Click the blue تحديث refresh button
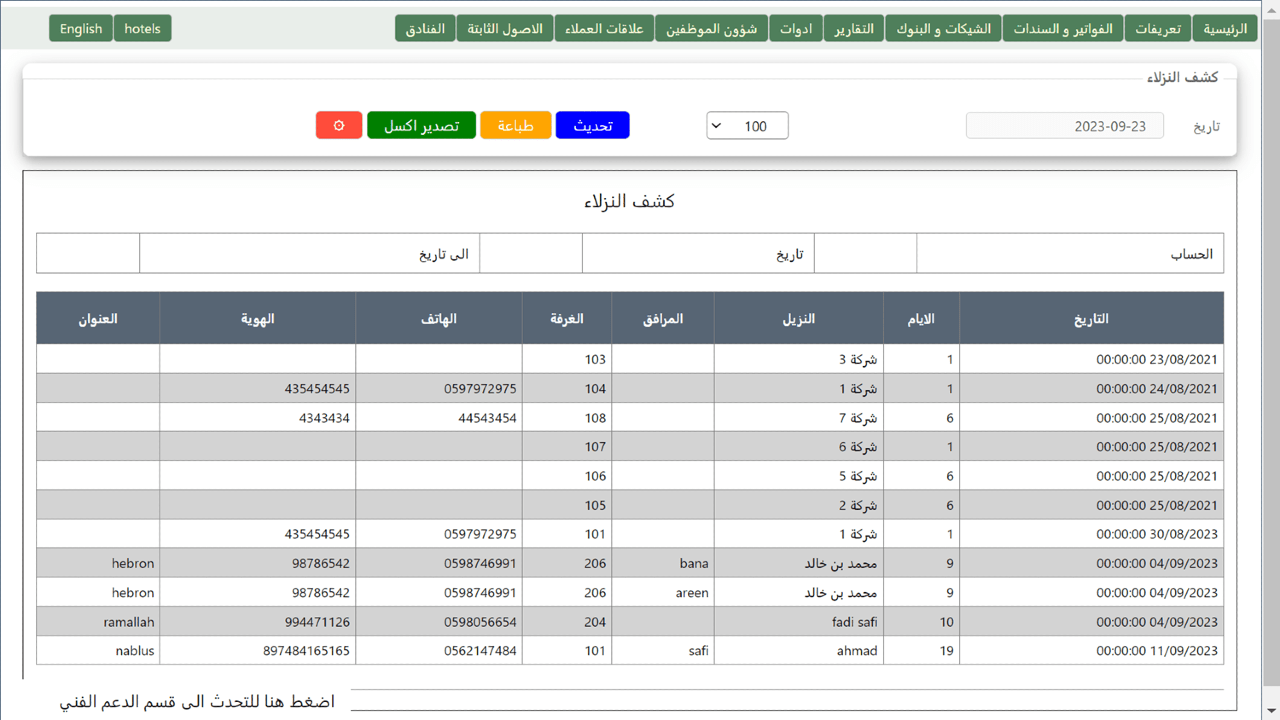1280x720 pixels. tap(592, 125)
